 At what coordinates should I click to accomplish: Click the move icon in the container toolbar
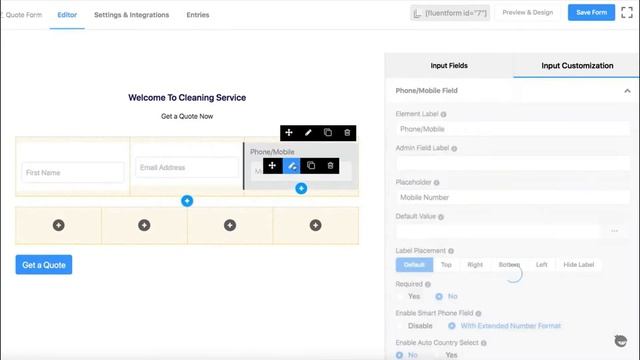(x=289, y=133)
